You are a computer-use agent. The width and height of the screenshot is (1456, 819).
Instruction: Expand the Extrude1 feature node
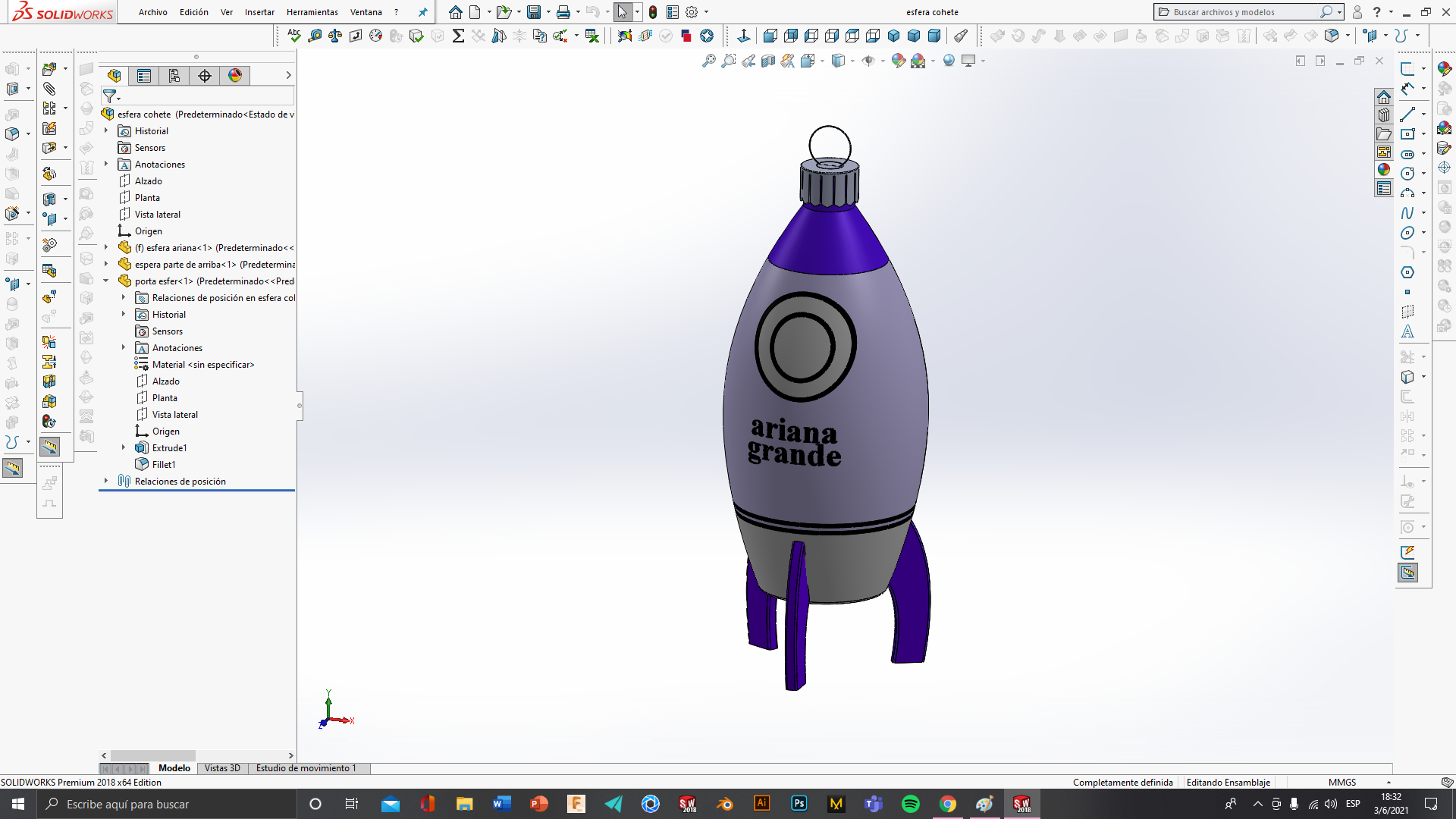point(124,448)
